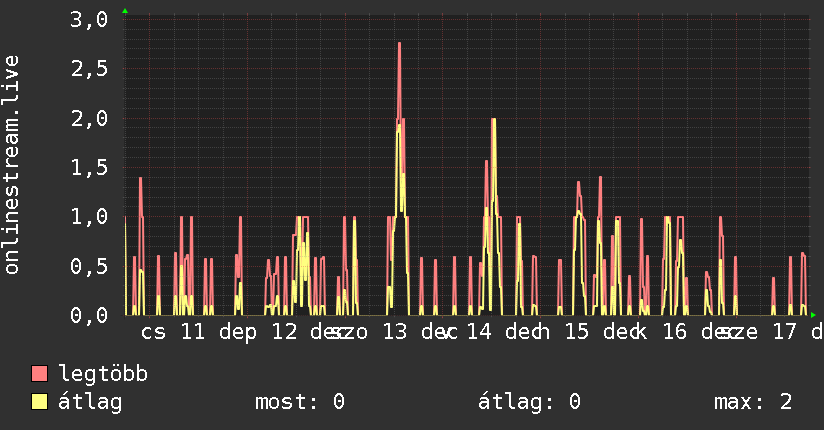Click the 2,5 y-axis label
Screen dimensions: 824x430
89,69
